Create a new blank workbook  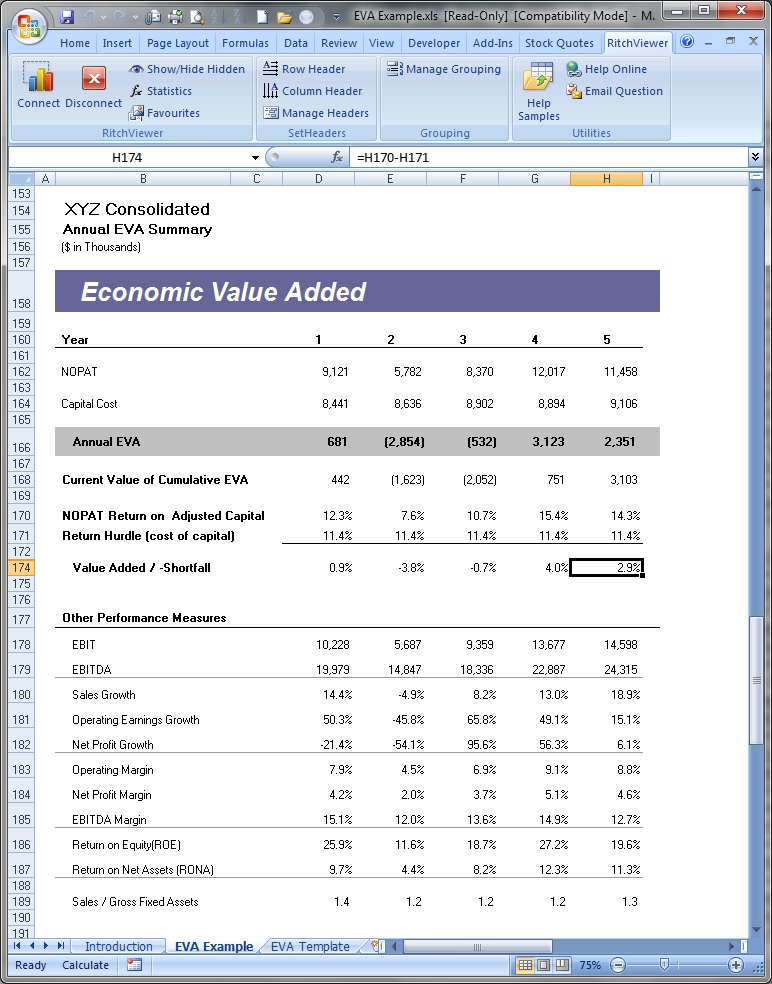coord(262,17)
